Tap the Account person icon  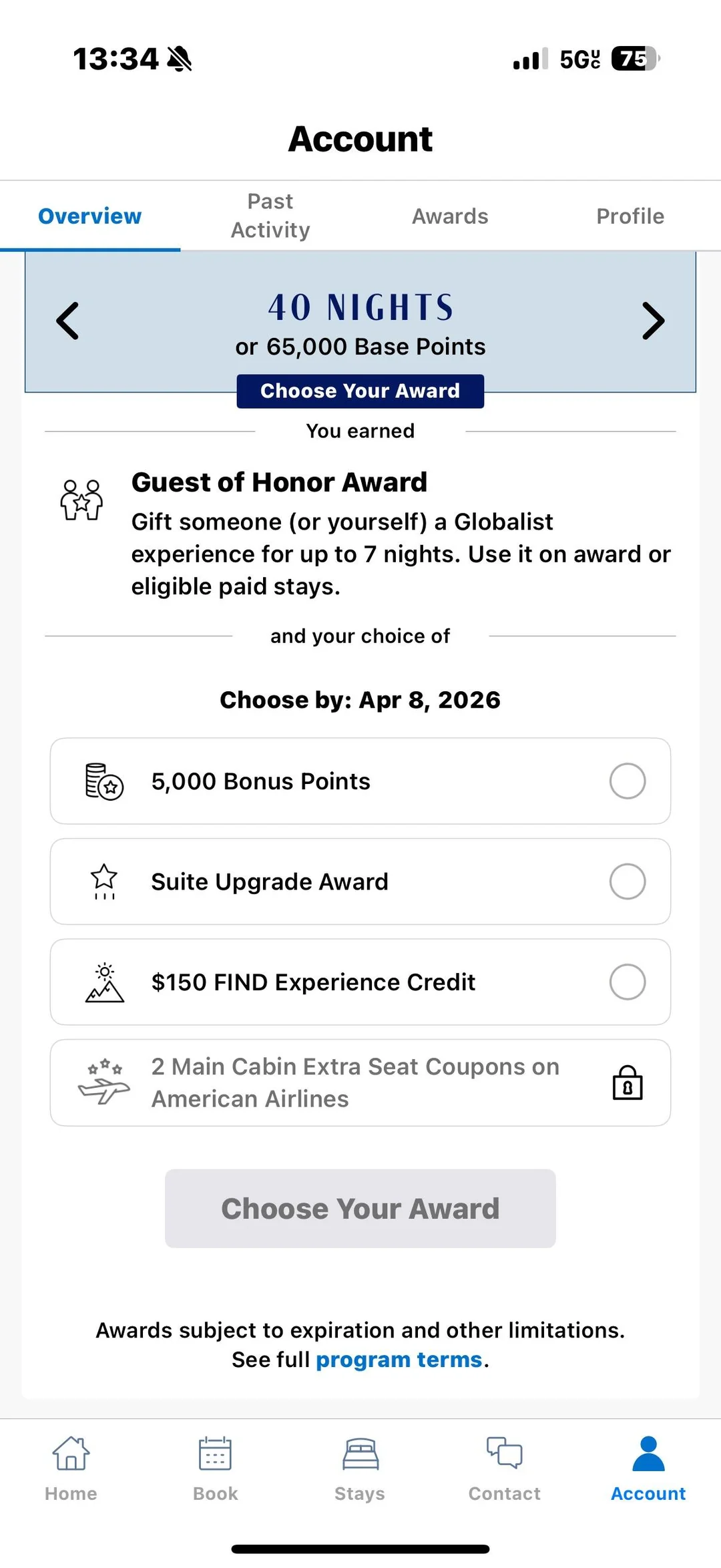[648, 1453]
